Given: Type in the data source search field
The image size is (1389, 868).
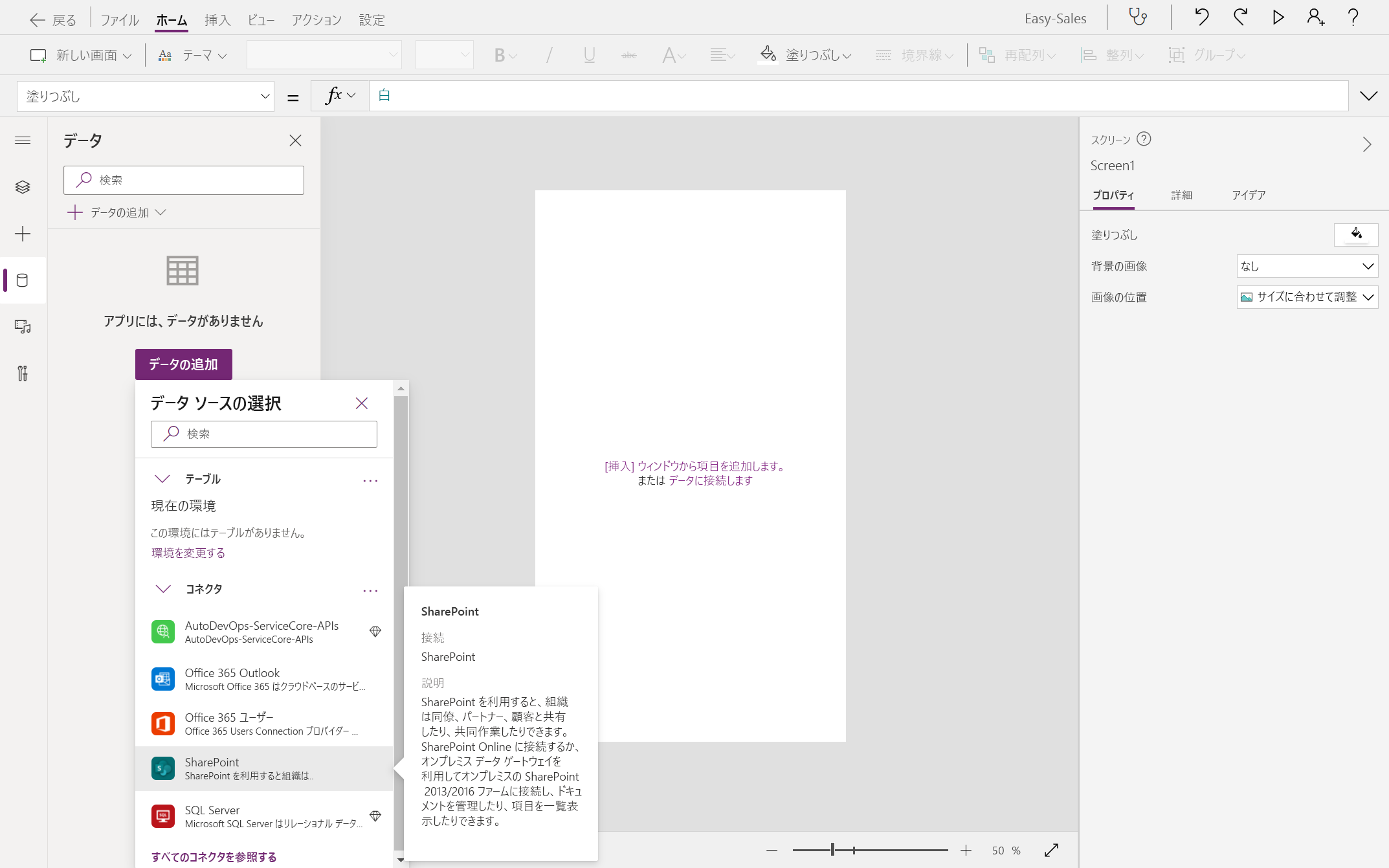Looking at the screenshot, I should click(263, 434).
